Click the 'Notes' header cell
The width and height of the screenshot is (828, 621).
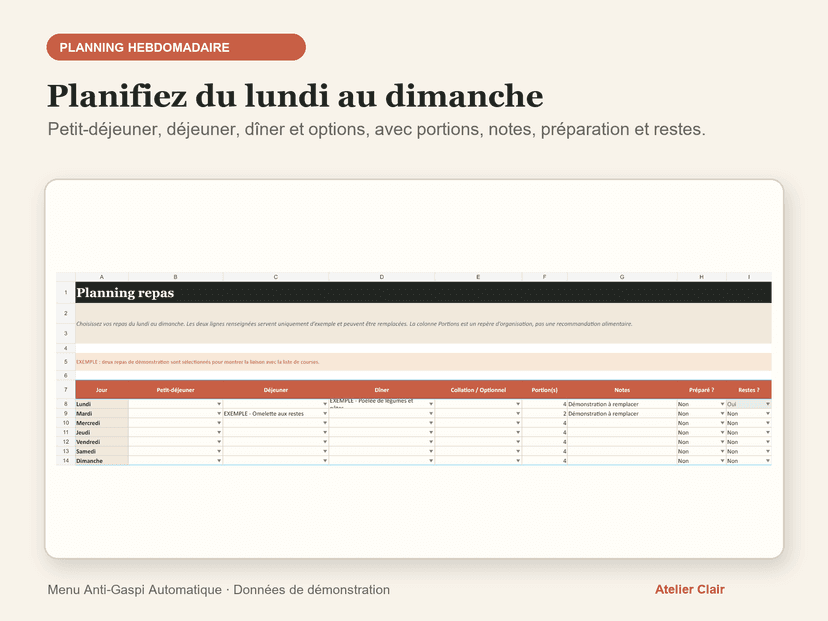(622, 390)
